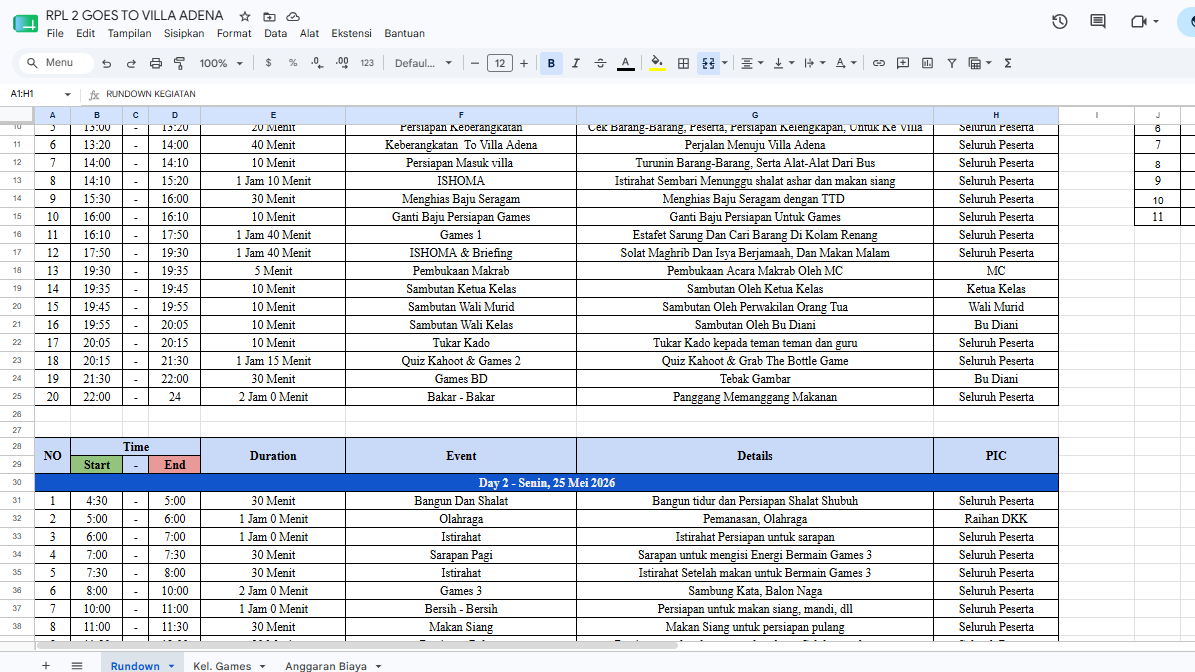Decrease font size minus button
This screenshot has width=1195, height=672.
[x=475, y=63]
